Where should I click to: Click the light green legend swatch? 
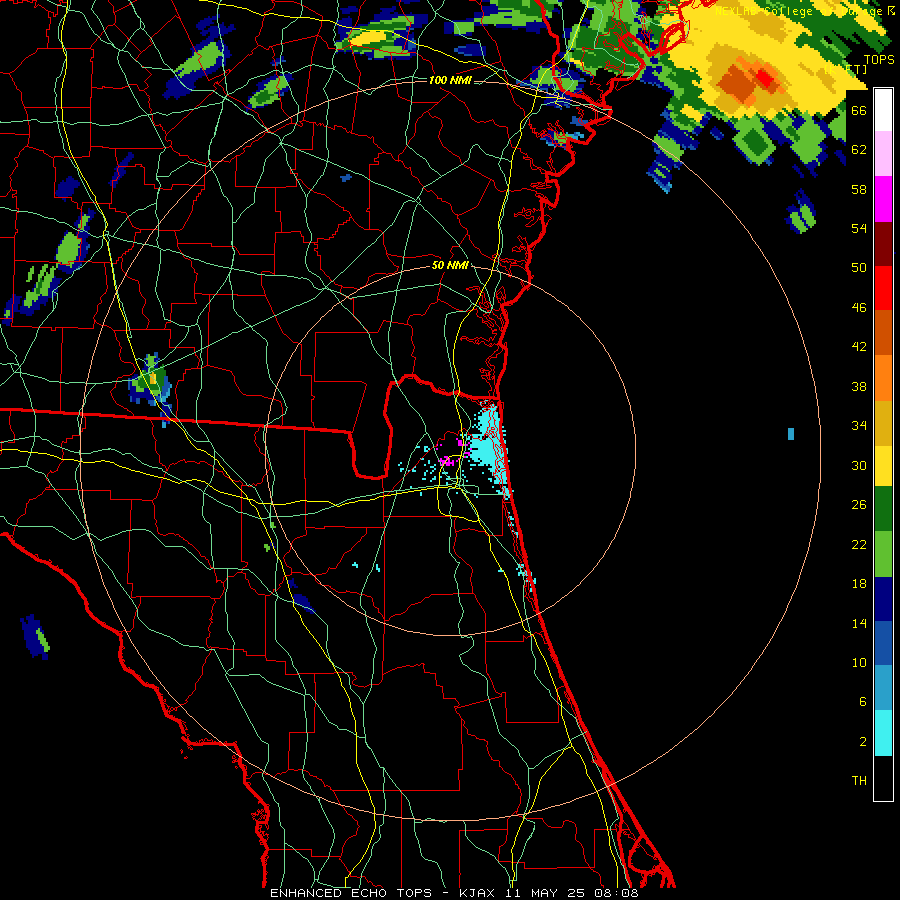[x=883, y=554]
